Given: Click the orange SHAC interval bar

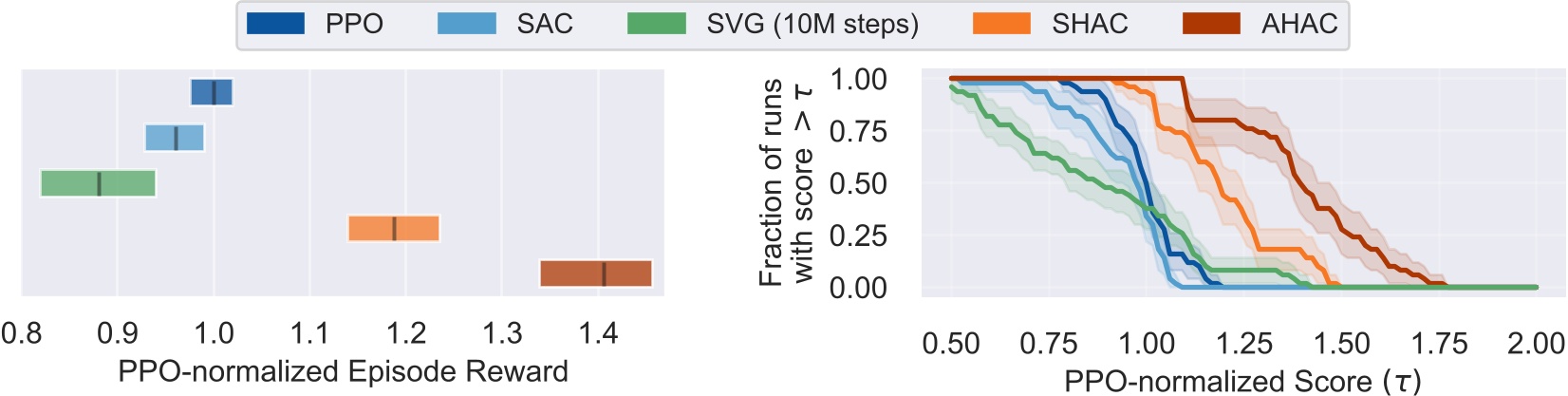Looking at the screenshot, I should 394,229.
